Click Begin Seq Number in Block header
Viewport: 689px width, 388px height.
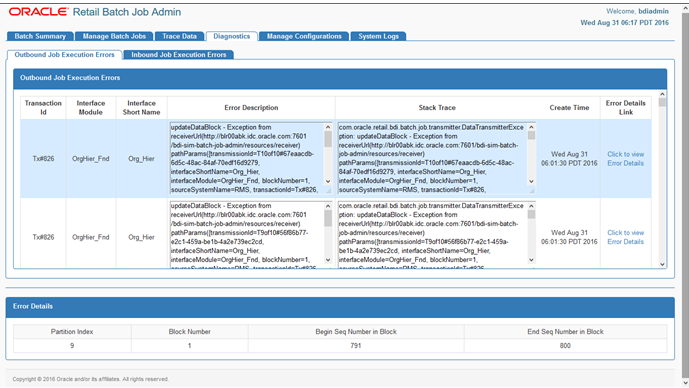tap(356, 332)
